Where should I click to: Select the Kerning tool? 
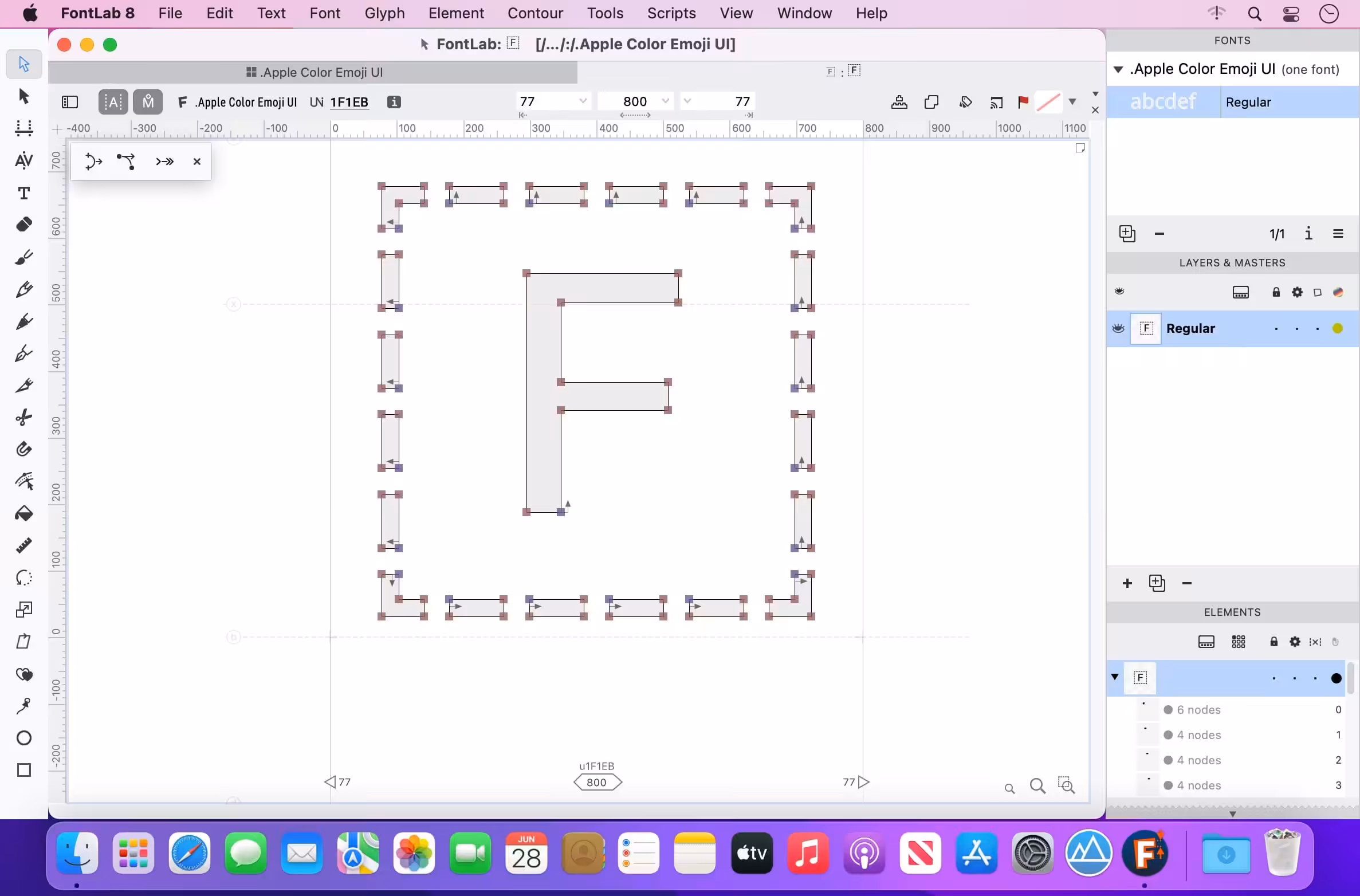tap(23, 160)
